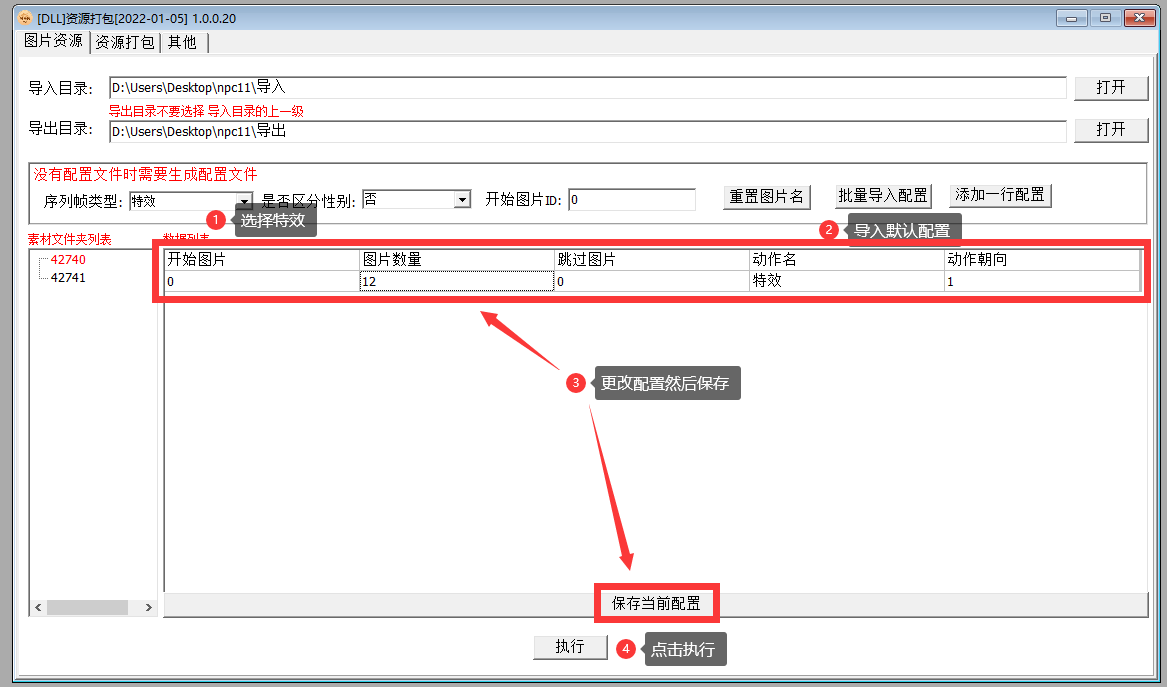
Task: Click into the 导入目录 path field
Action: [587, 88]
